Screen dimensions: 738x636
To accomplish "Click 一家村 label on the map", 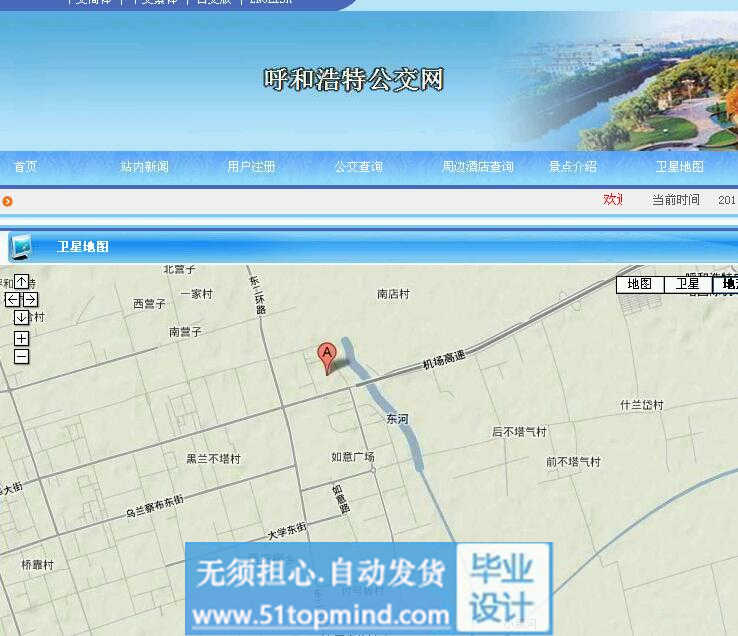I will (196, 294).
